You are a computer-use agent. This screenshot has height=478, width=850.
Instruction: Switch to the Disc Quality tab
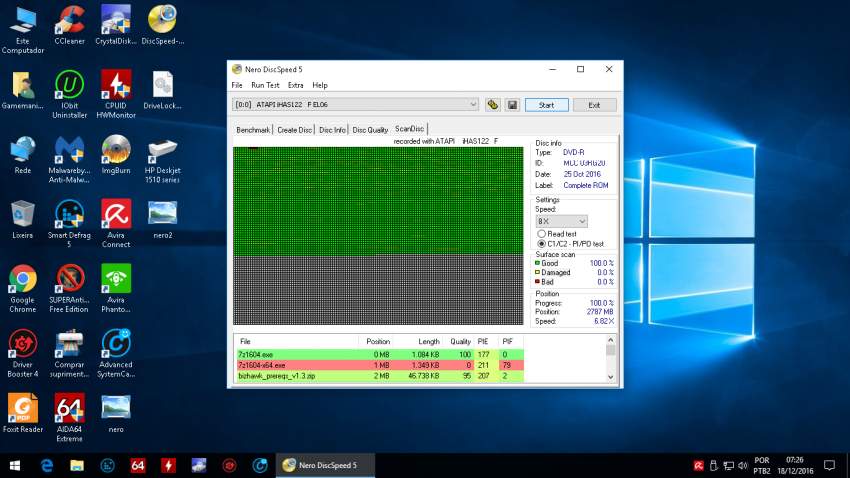(370, 130)
